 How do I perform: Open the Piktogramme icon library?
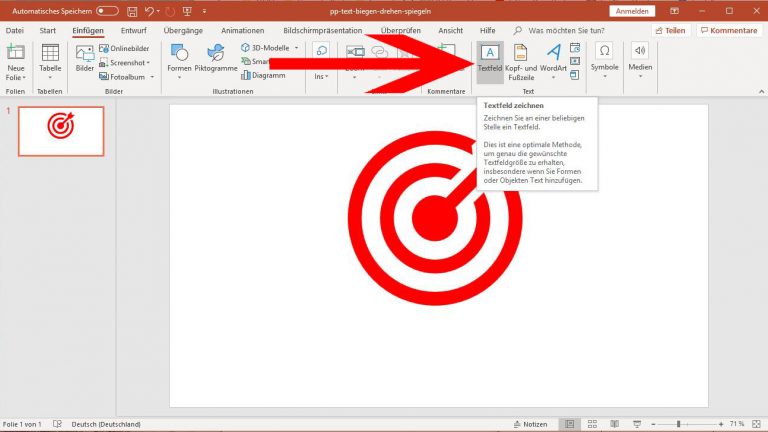[x=214, y=60]
